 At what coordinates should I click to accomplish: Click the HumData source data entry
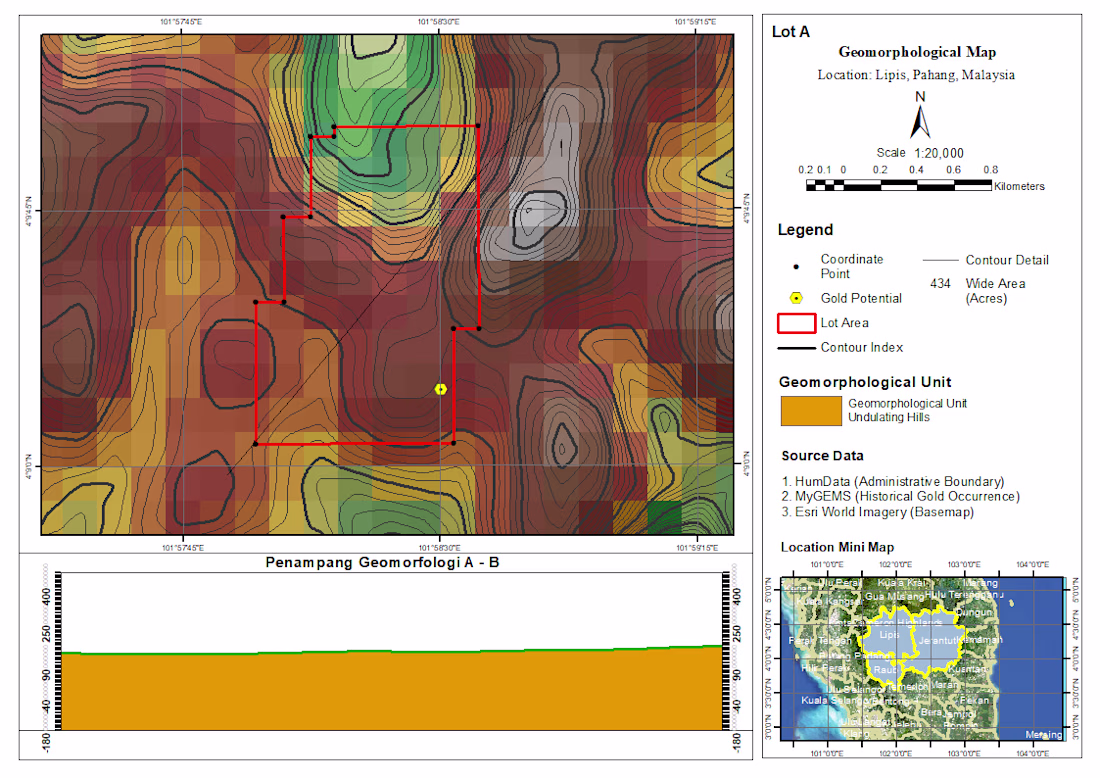[x=893, y=481]
